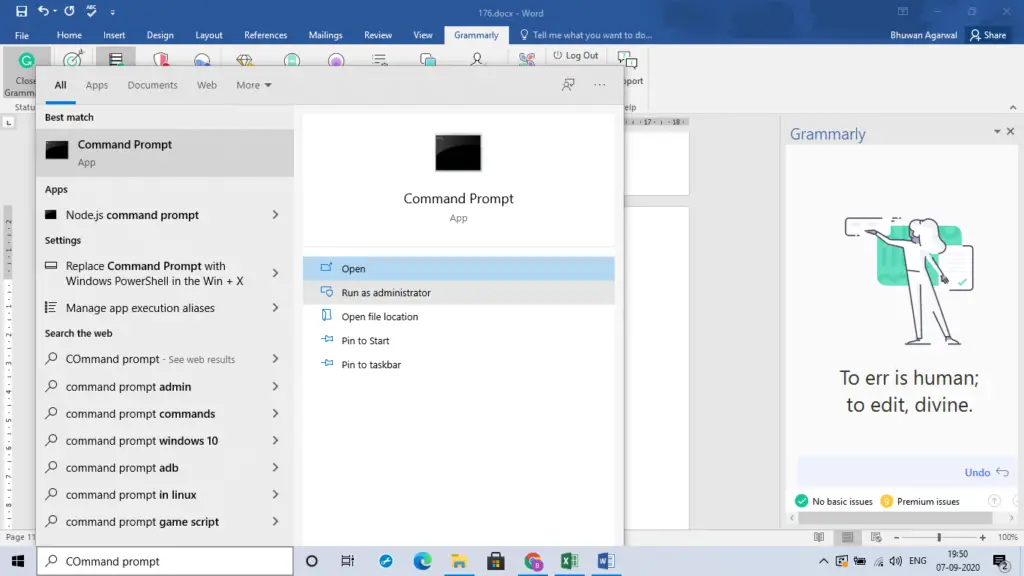Select command prompt in linux suggestion
This screenshot has width=1024, height=576.
tap(152, 494)
